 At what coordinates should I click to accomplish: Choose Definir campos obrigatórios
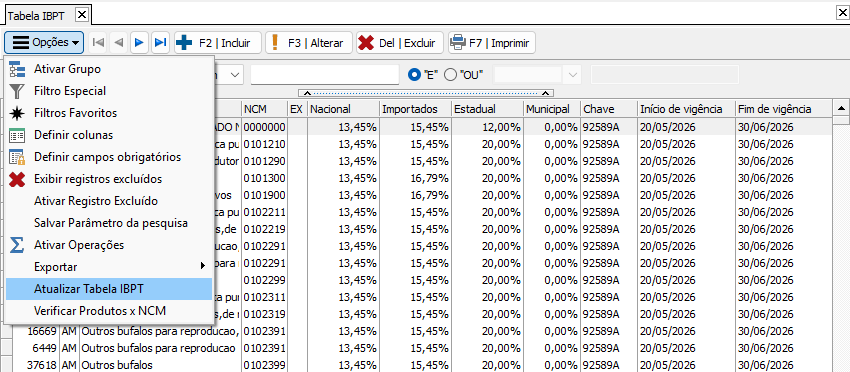109,157
